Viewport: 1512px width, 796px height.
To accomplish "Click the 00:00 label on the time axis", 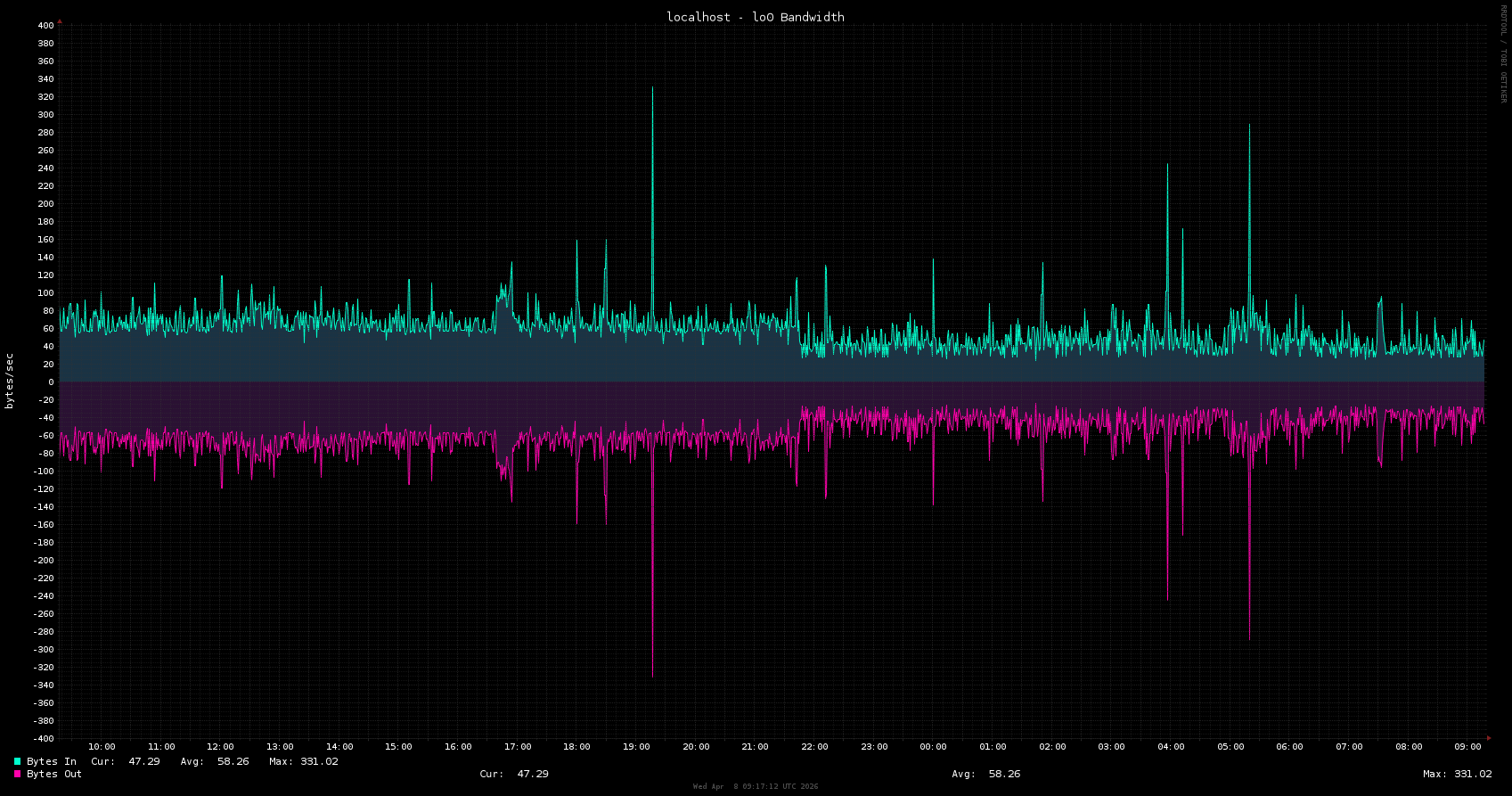I will 933,747.
